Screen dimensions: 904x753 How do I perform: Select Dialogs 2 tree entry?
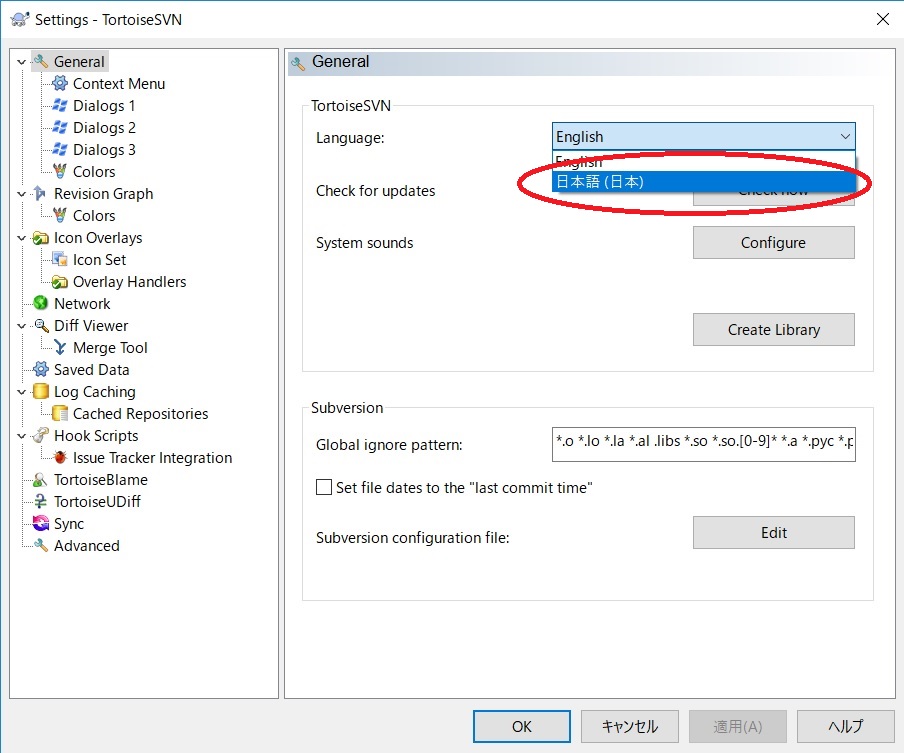coord(104,127)
